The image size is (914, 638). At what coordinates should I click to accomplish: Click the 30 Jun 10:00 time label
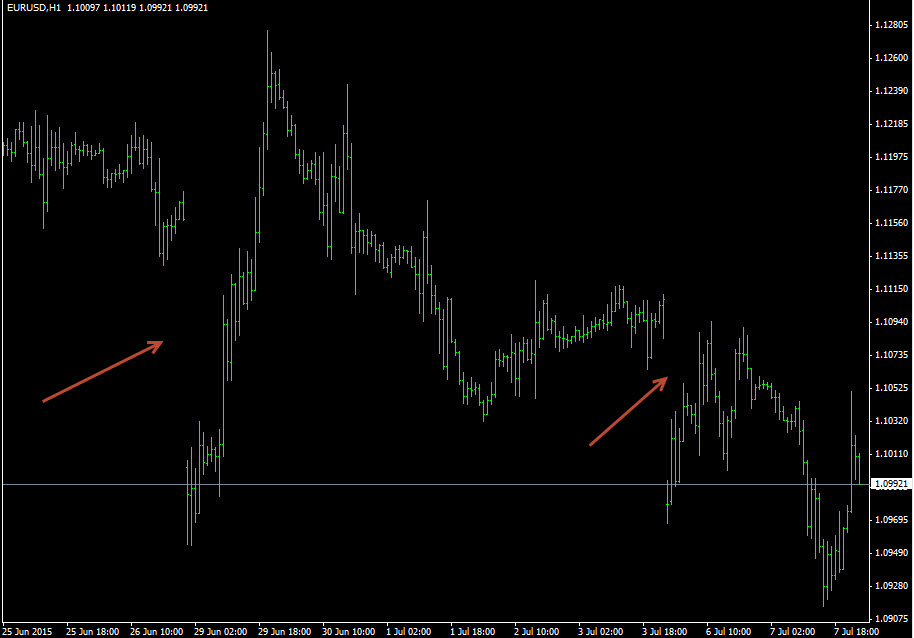pos(349,631)
